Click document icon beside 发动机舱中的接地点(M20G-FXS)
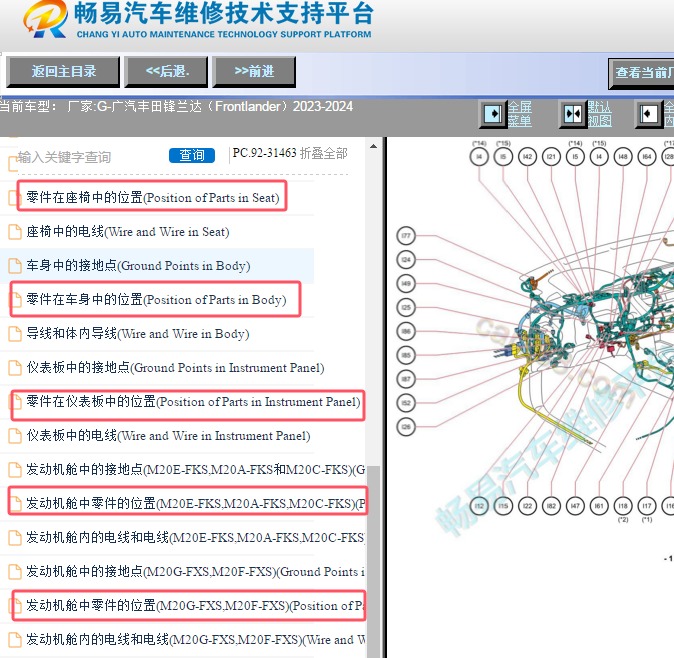674x658 pixels. click(15, 571)
